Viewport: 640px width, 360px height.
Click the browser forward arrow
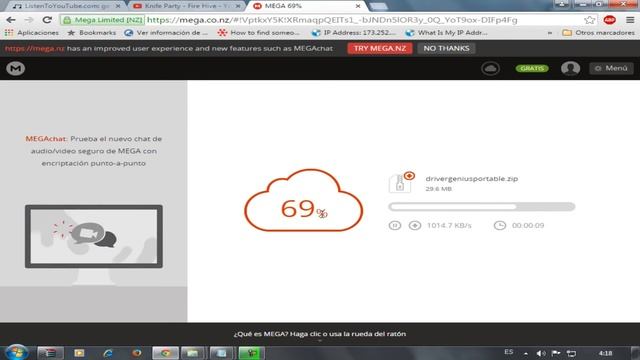[x=29, y=20]
